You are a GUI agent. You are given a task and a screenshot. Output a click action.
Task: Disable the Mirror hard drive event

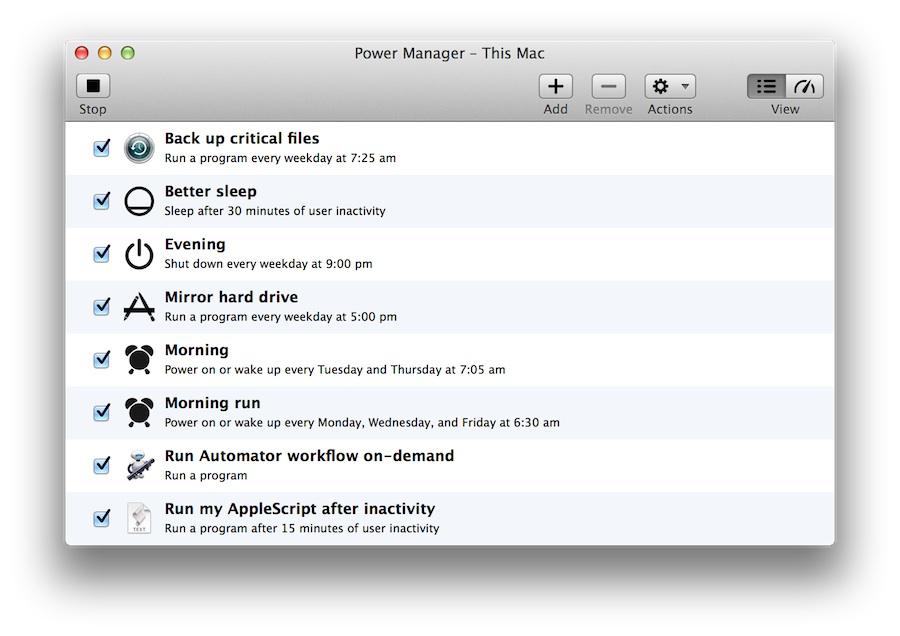tap(102, 307)
